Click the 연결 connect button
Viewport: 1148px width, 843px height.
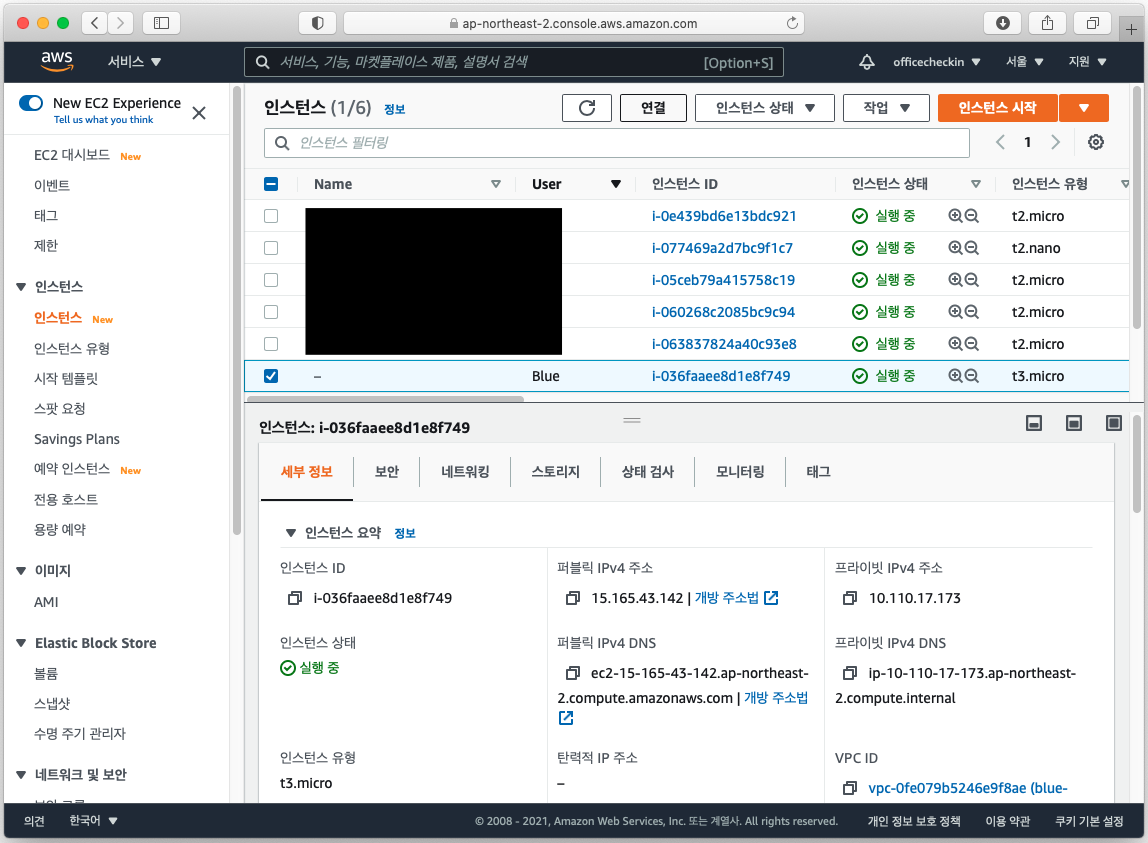[x=653, y=108]
